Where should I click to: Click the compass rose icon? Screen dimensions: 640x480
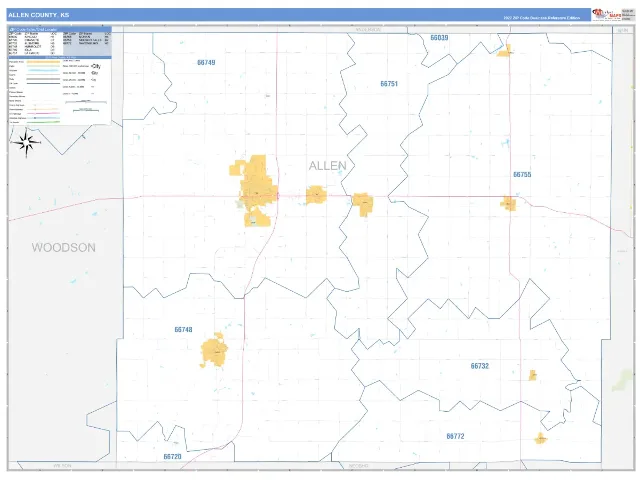(x=26, y=142)
